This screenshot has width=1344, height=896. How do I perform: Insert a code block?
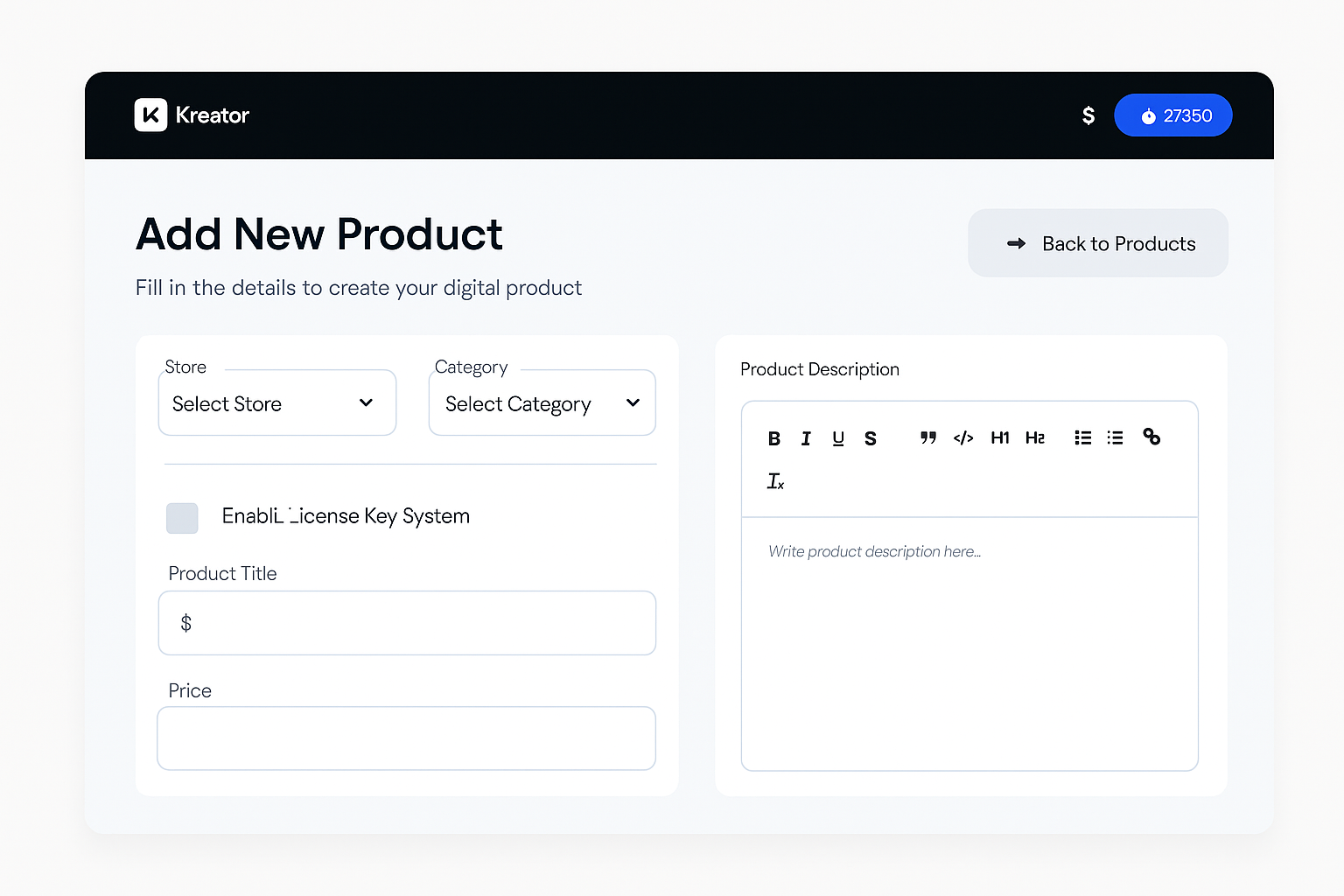(963, 437)
